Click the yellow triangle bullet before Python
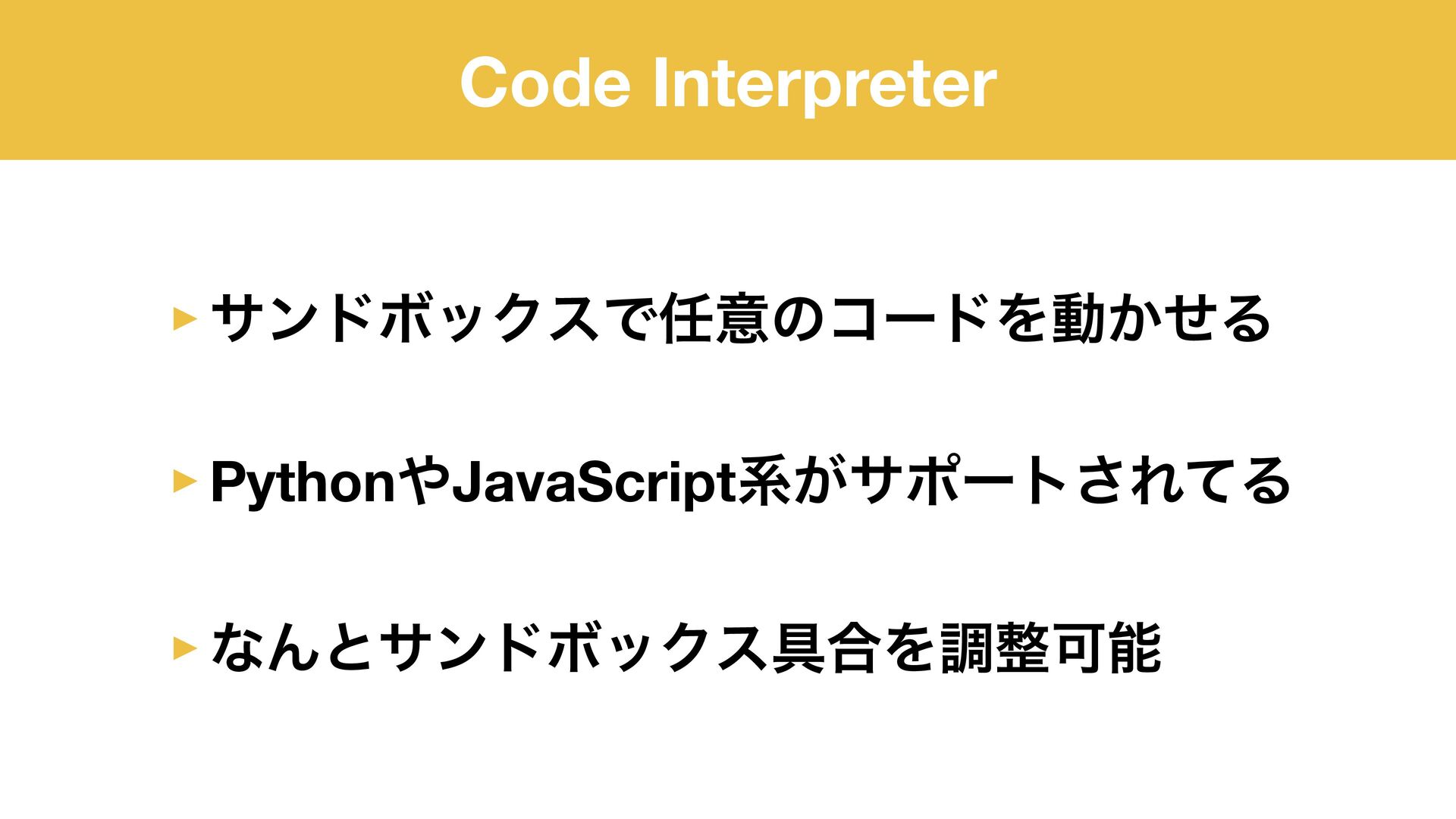Screen dimensions: 1456x819 coord(185,481)
